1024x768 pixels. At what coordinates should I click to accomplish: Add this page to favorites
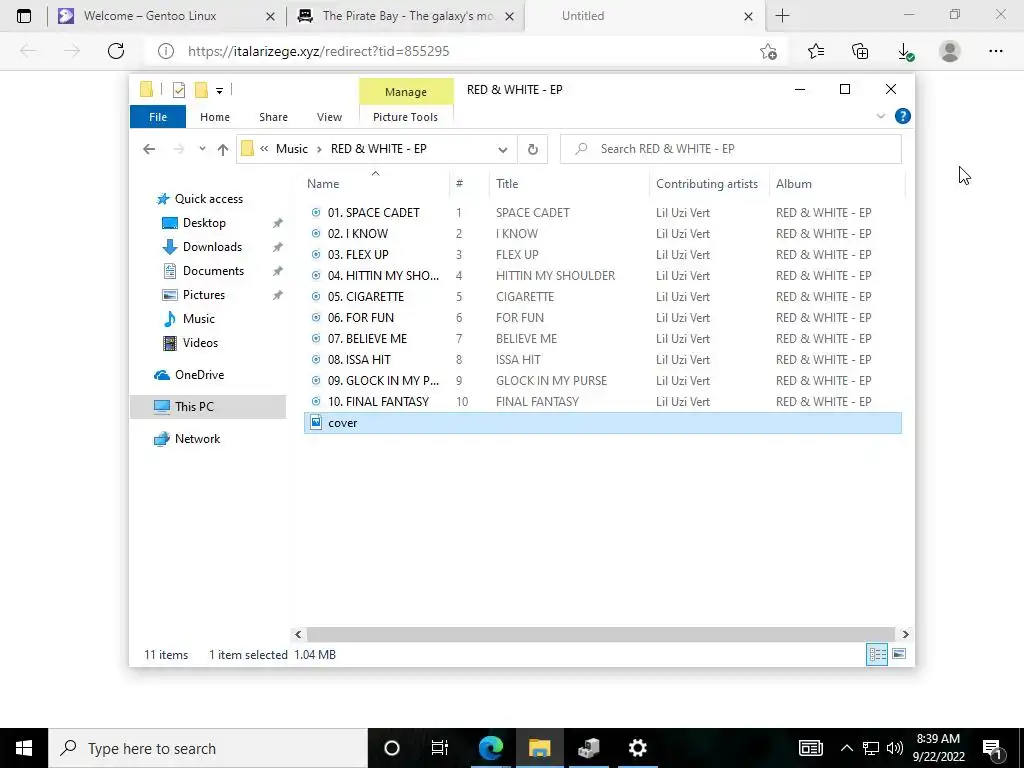[769, 51]
